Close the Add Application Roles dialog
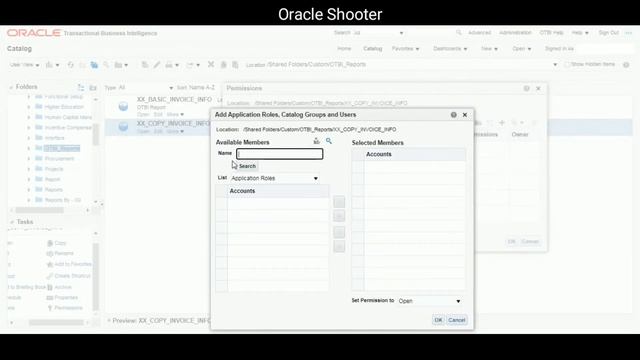This screenshot has height=360, width=640. point(464,115)
